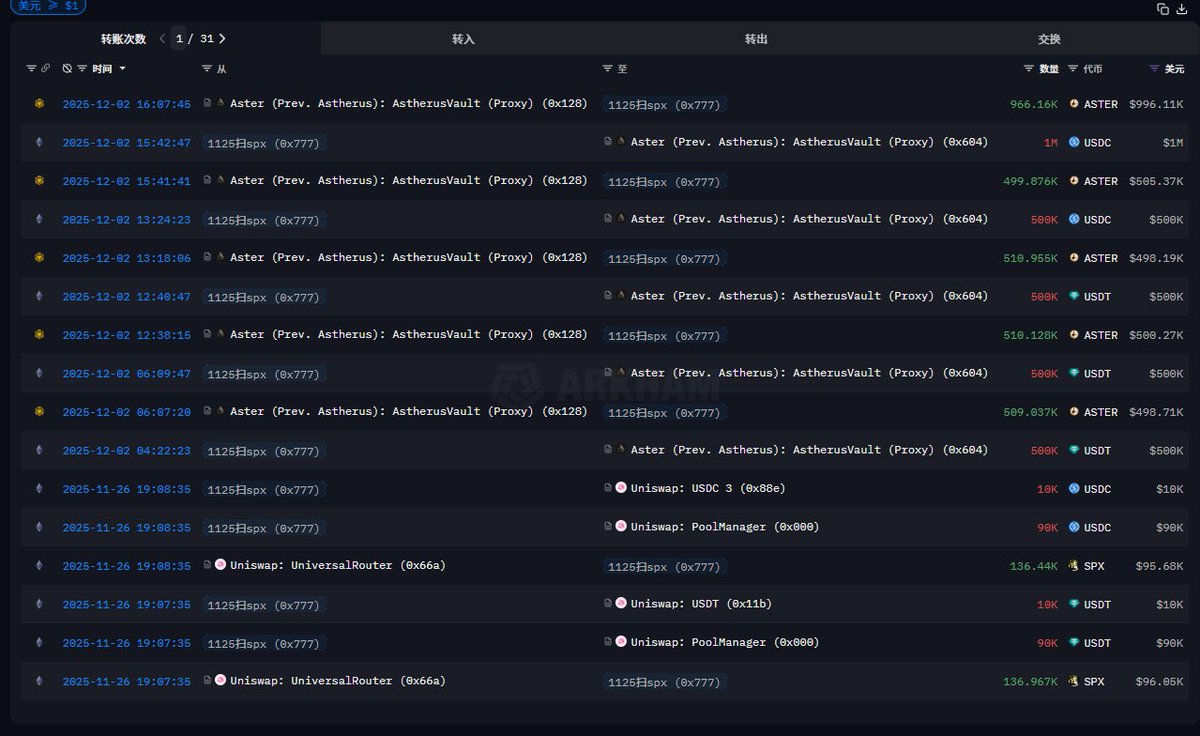Click Aster logo on 06:09:47 recipient

[622, 372]
